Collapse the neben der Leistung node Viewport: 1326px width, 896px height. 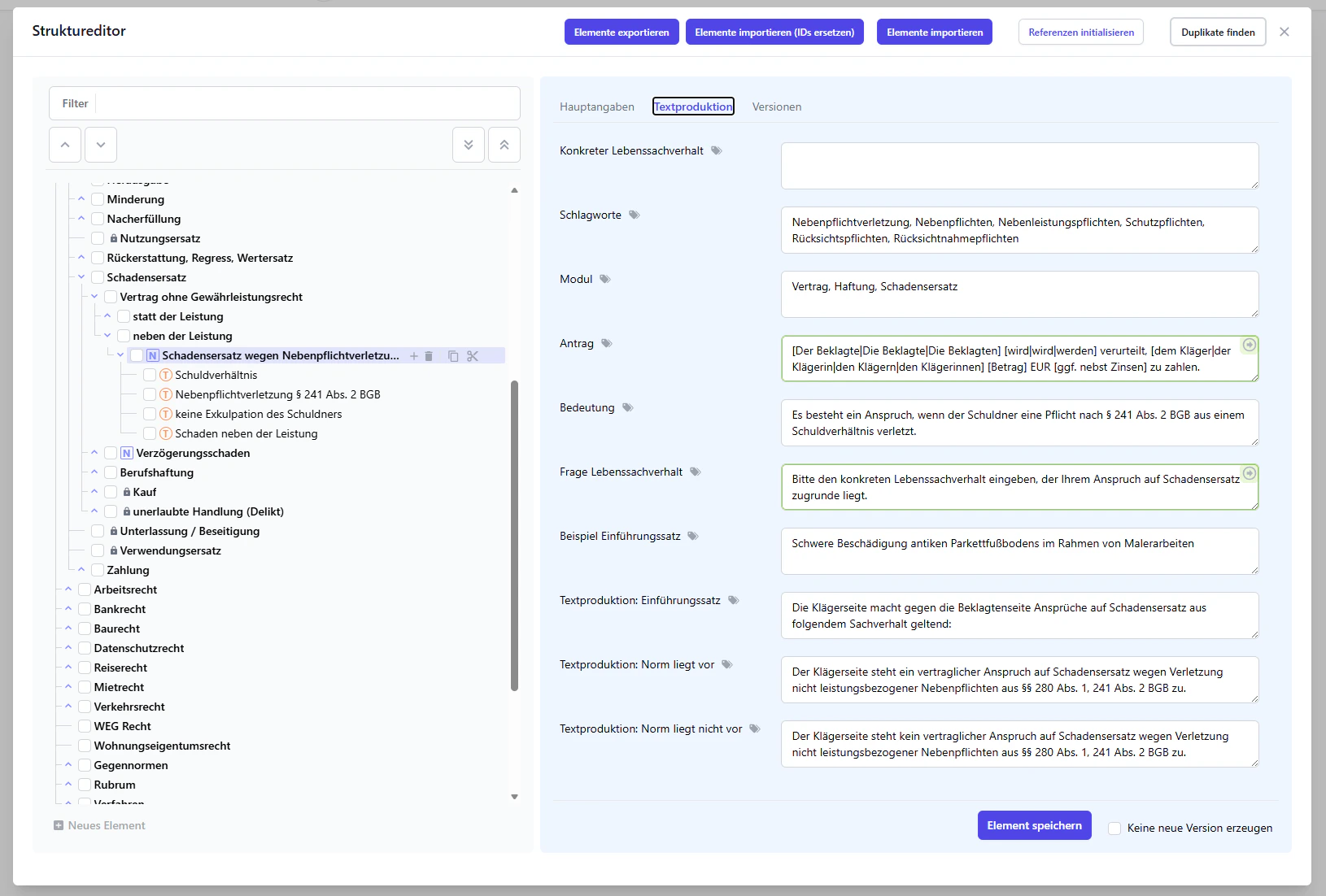point(107,336)
